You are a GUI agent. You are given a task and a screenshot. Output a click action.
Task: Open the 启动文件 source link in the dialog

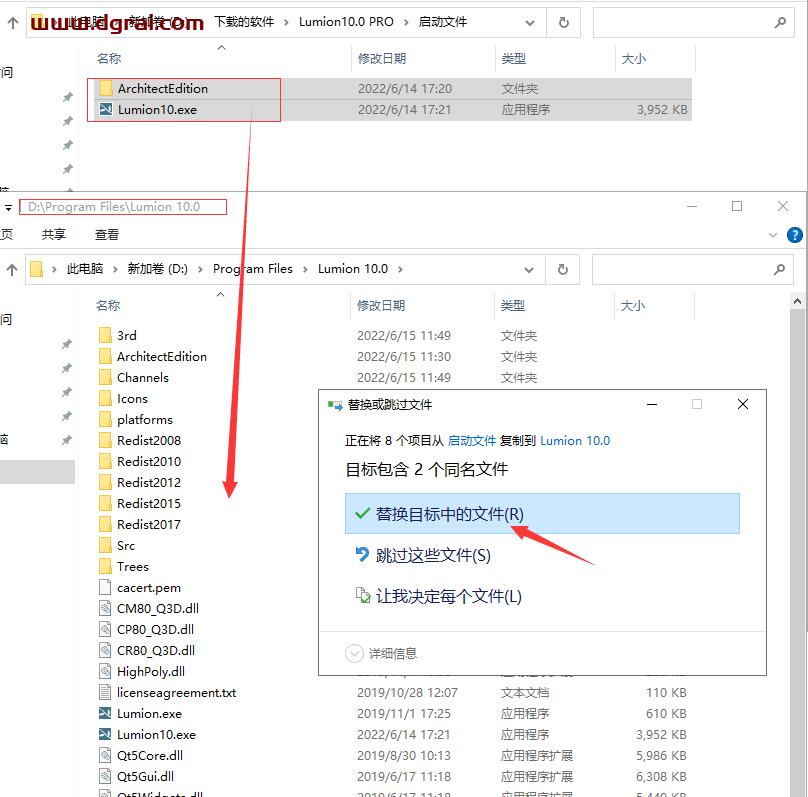472,441
